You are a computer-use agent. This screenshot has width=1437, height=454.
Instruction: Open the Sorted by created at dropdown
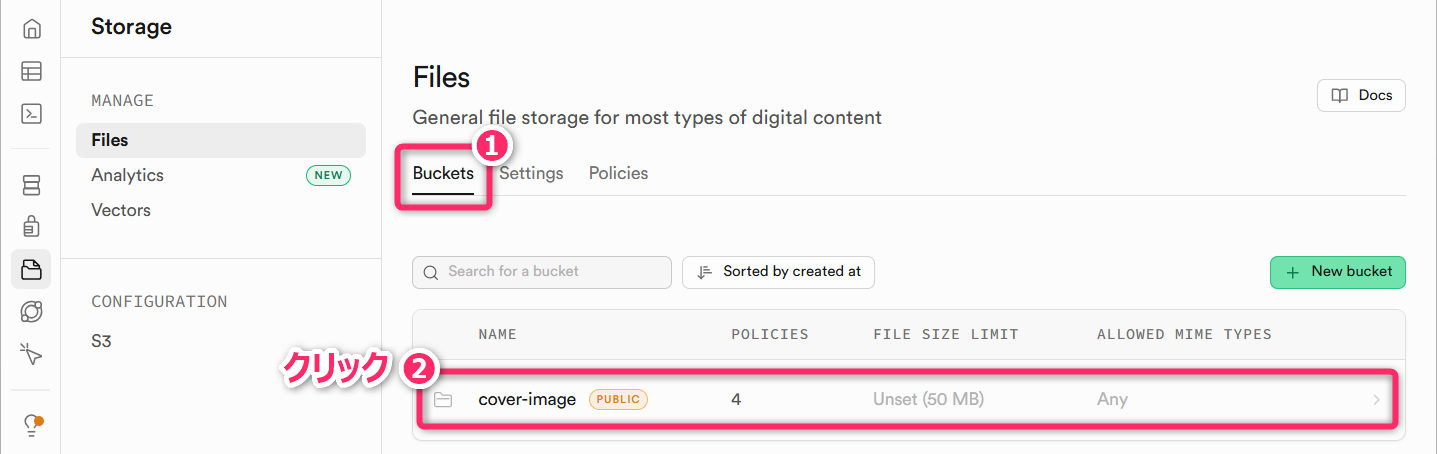(778, 272)
